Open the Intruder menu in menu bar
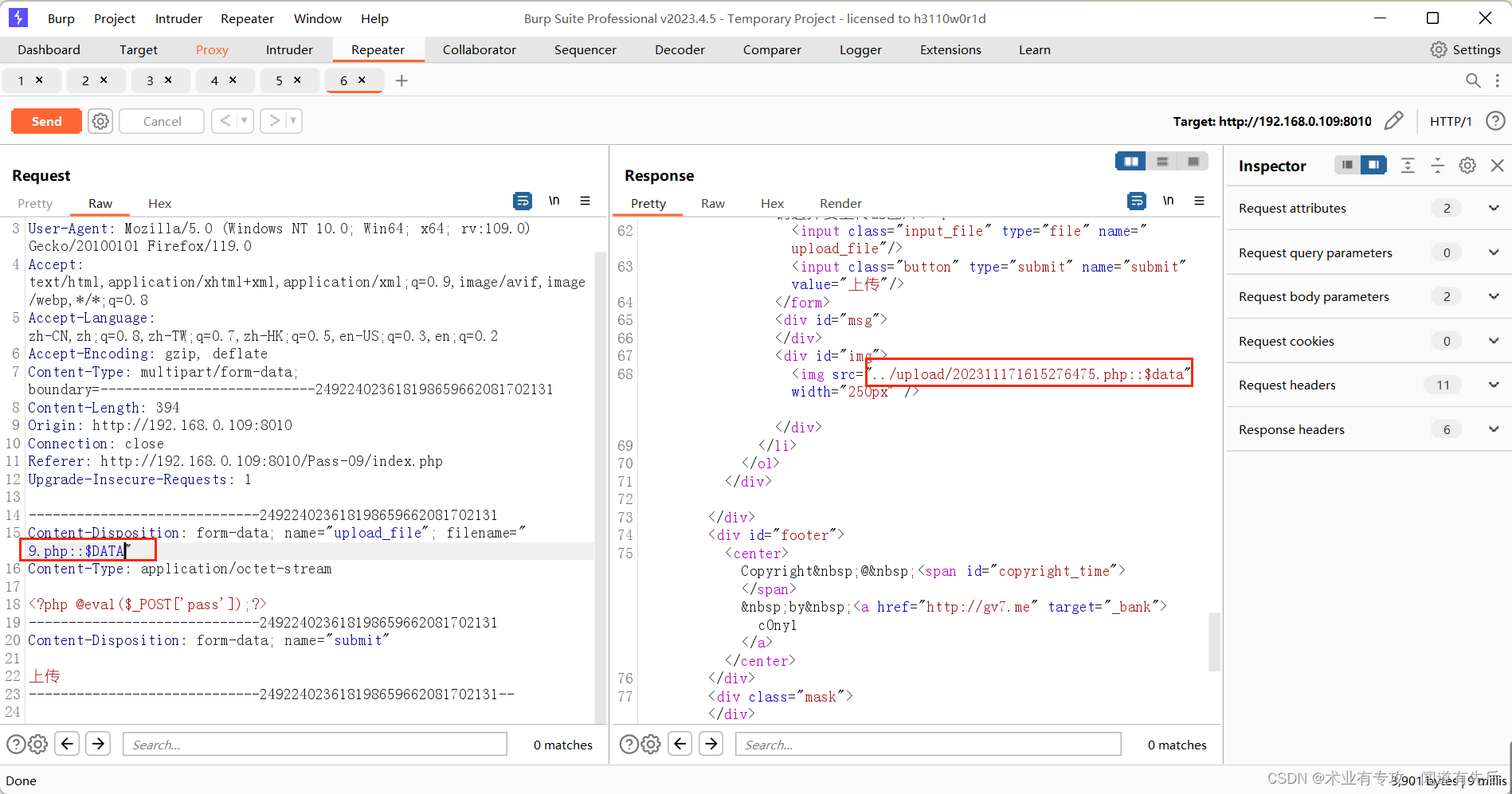This screenshot has height=794, width=1512. pos(178,18)
